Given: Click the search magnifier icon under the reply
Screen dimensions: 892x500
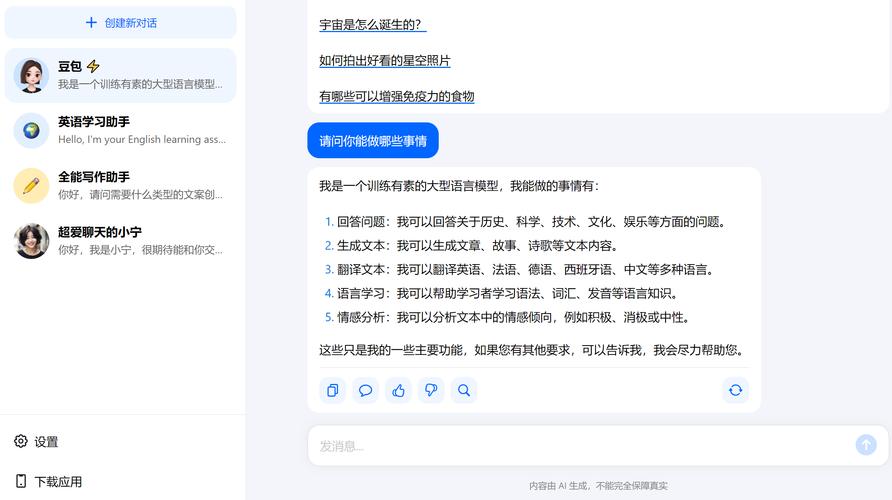Looking at the screenshot, I should click(464, 390).
